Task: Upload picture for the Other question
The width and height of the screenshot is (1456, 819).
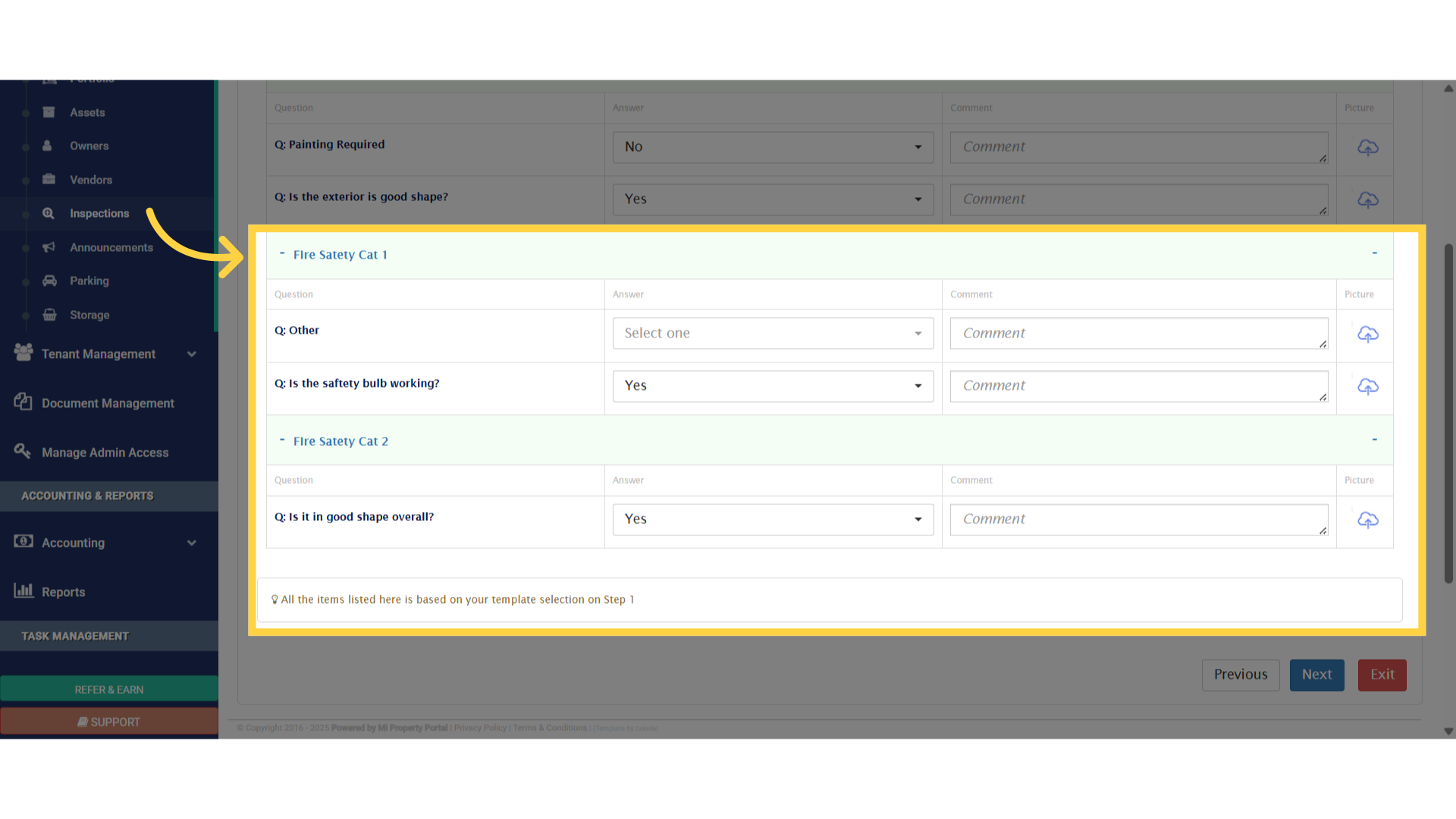Action: [1367, 334]
